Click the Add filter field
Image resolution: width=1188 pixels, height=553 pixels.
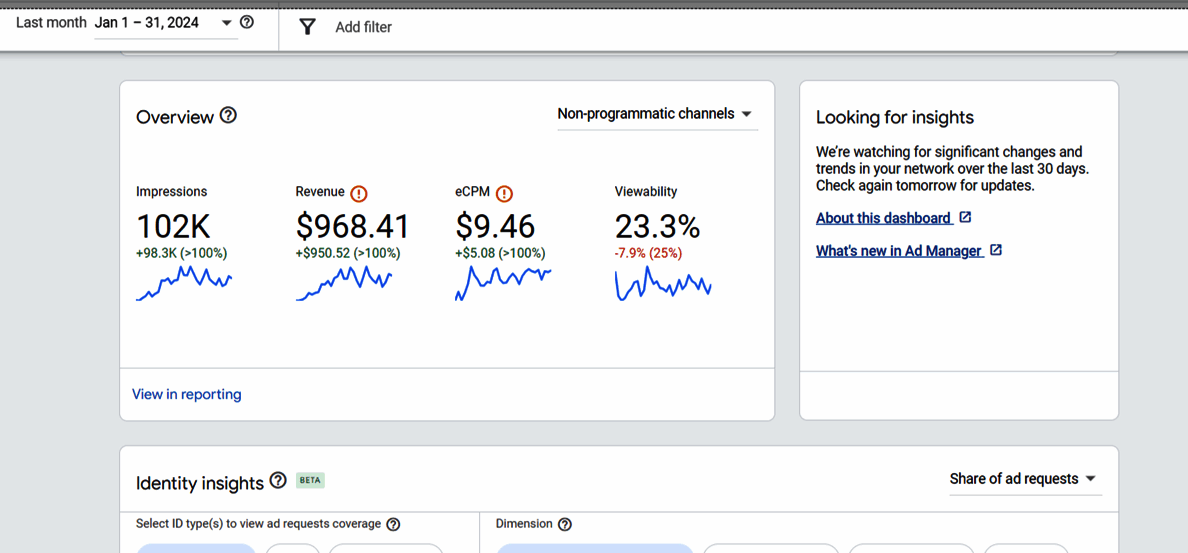coord(363,27)
